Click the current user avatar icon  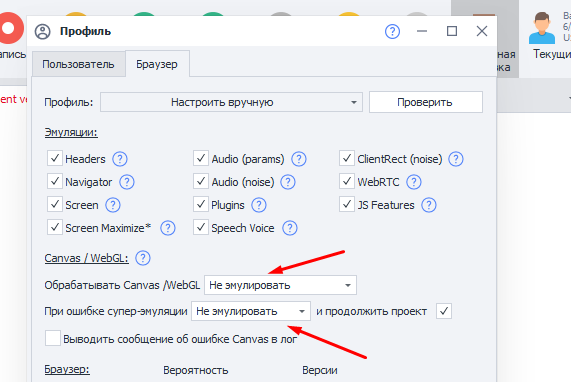pos(542,28)
